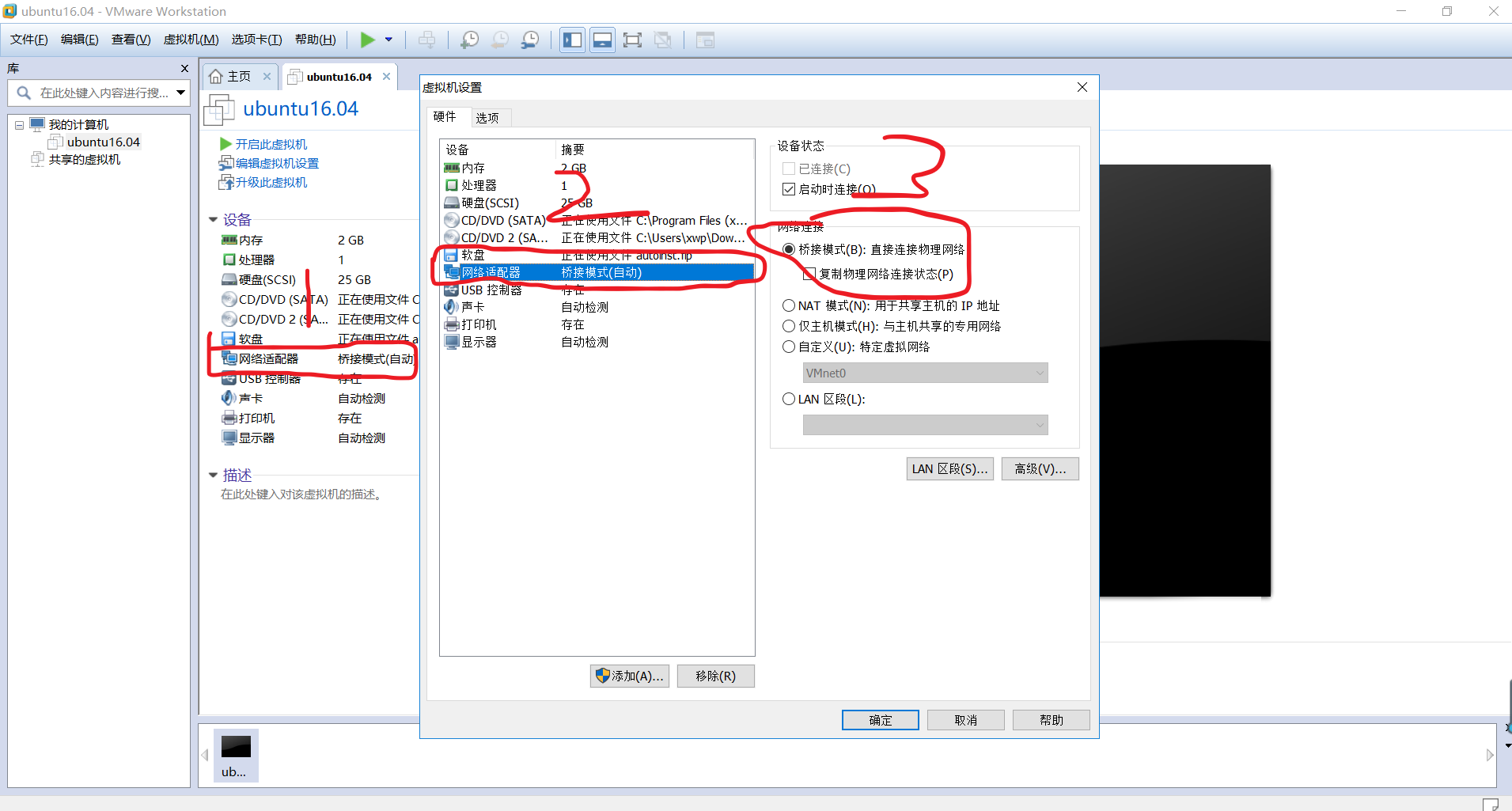Viewport: 1512px width, 811px height.
Task: Open the 虚拟机(M) menu
Action: [x=191, y=40]
